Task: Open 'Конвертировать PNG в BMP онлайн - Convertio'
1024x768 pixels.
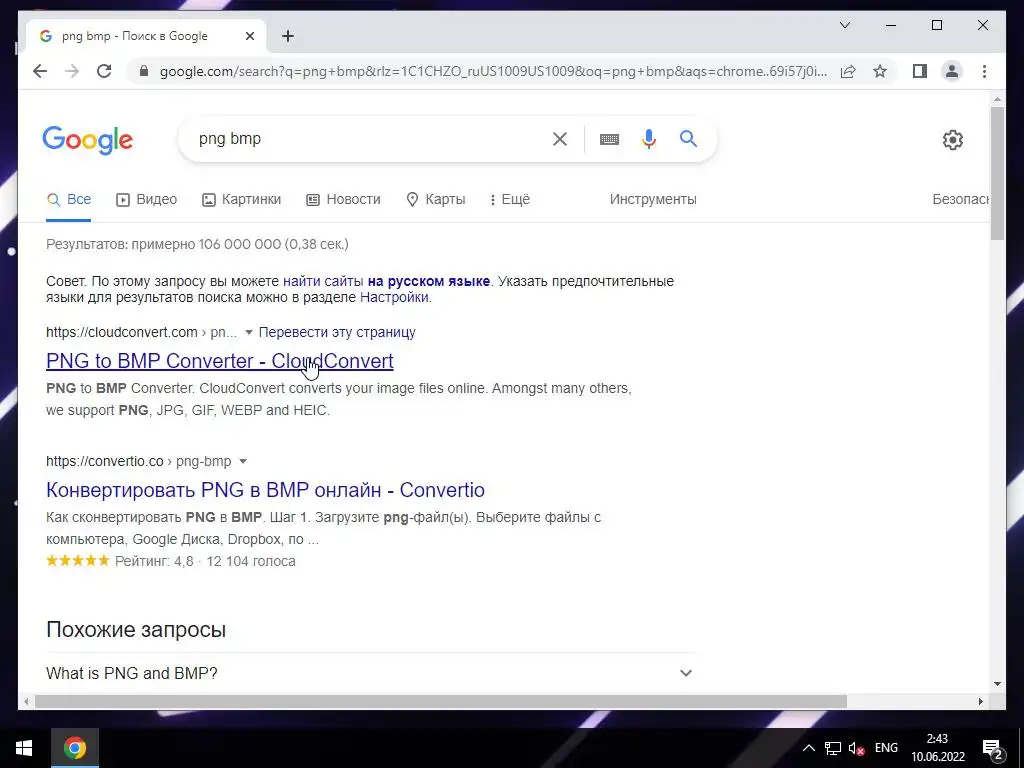Action: click(x=265, y=490)
